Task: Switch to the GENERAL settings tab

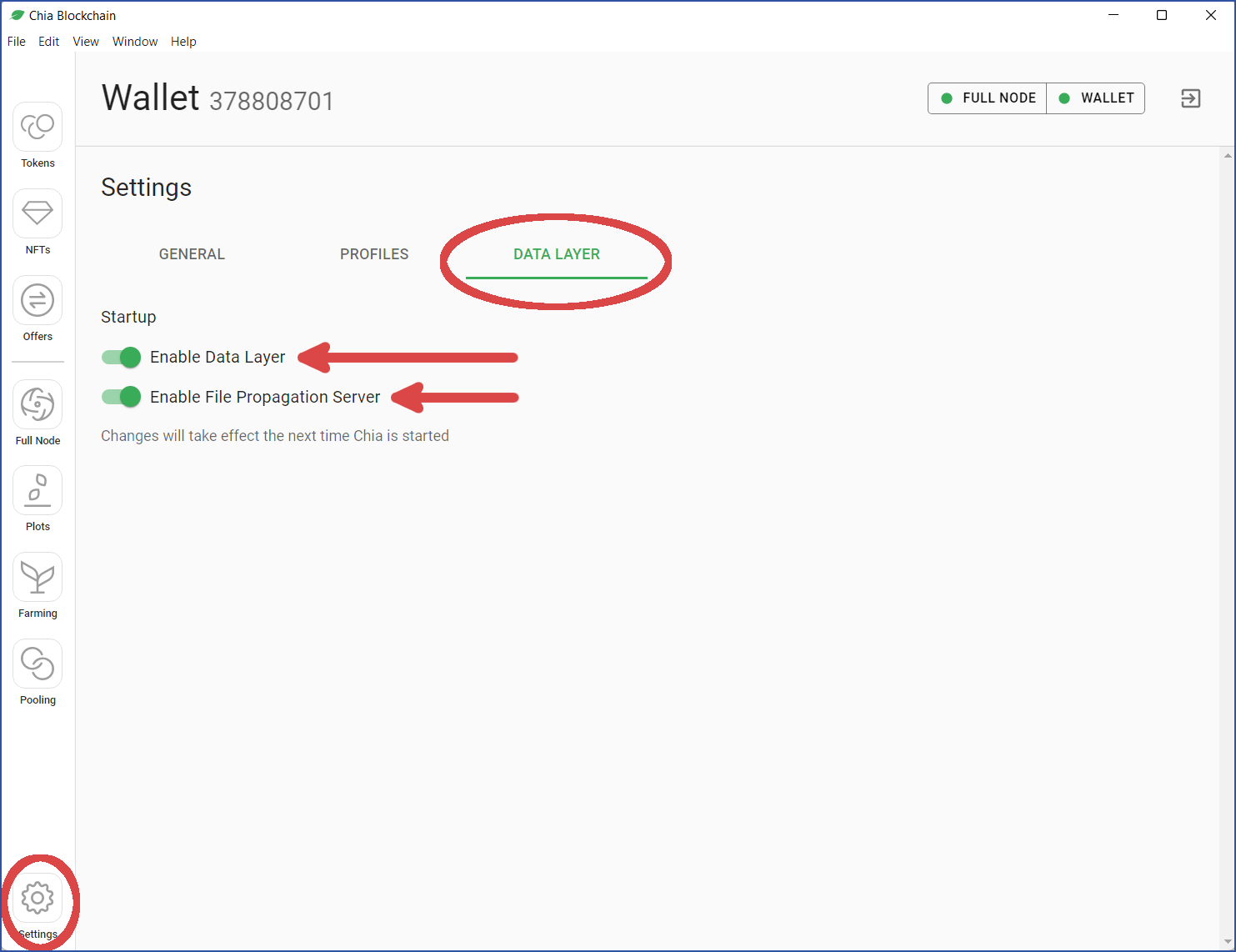Action: (x=192, y=254)
